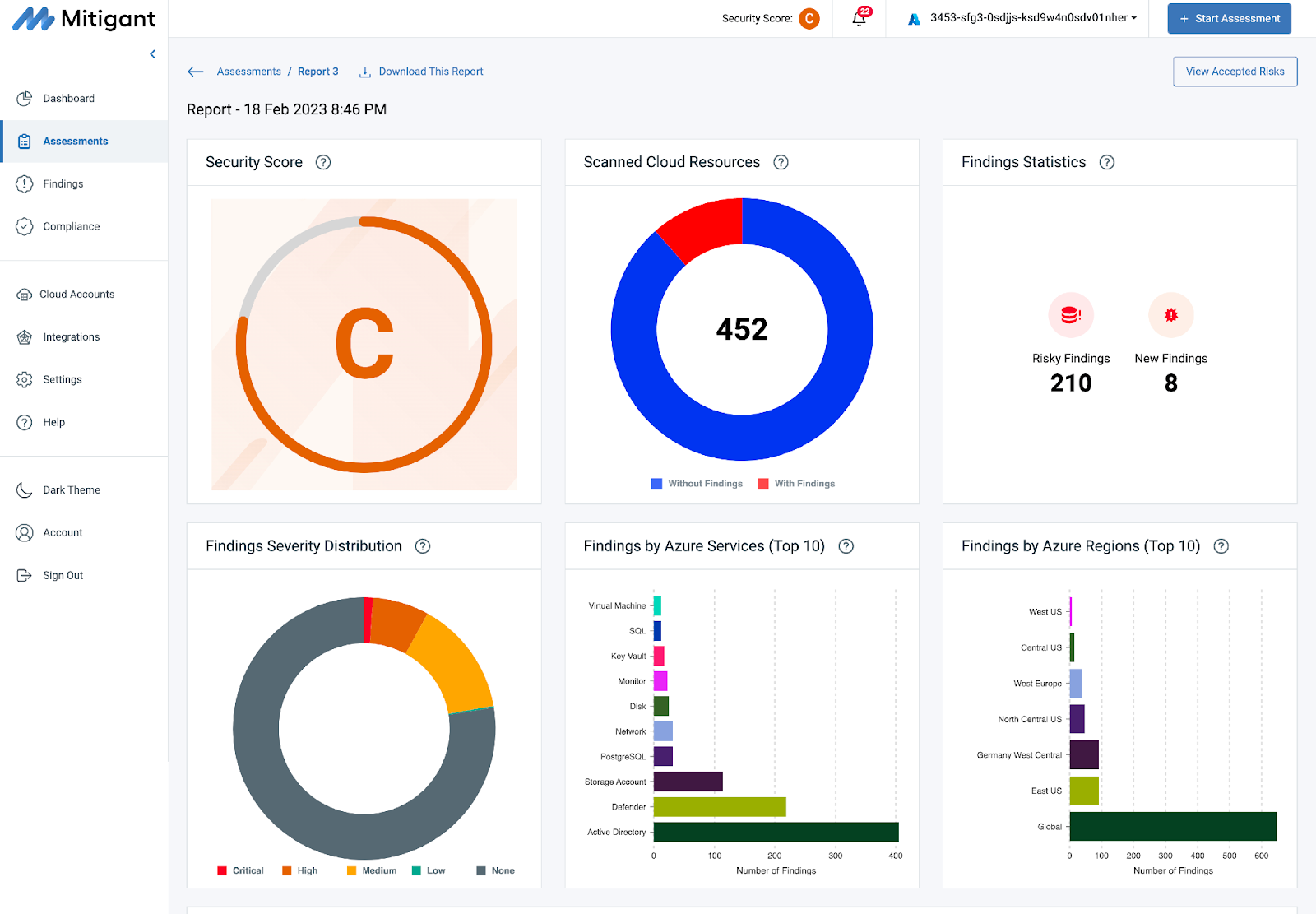Screen dimensions: 1316x914
Task: Toggle the Without Findings legend entry
Action: (x=697, y=484)
